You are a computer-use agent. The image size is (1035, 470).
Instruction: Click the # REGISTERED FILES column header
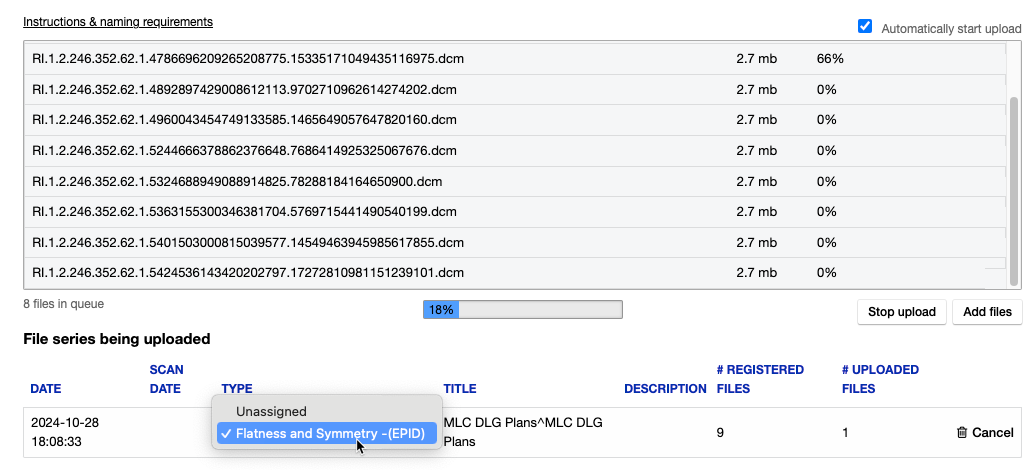(760, 379)
